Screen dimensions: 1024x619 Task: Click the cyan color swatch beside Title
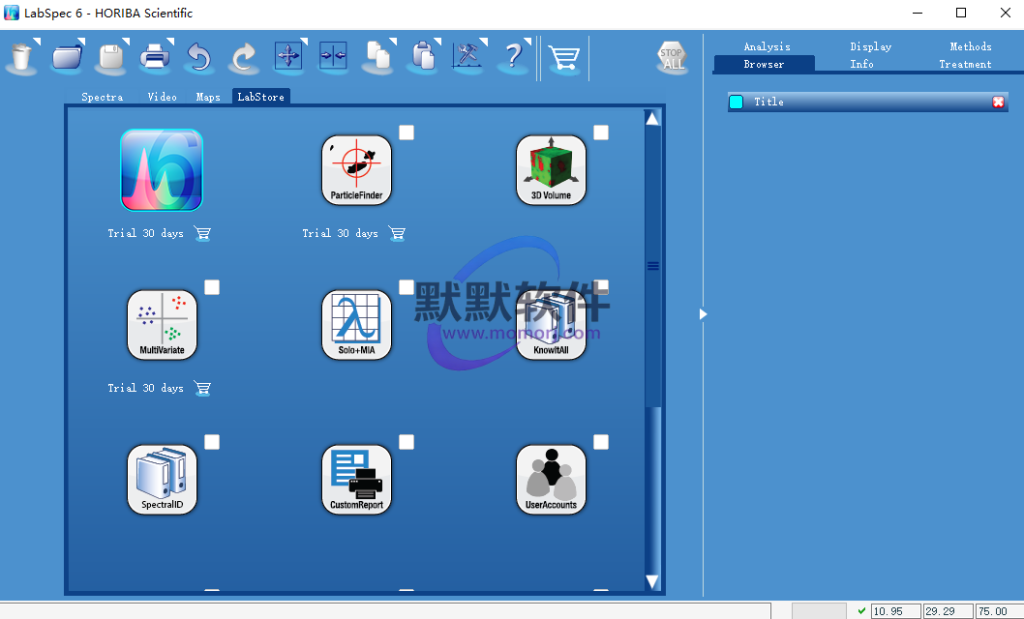pos(736,102)
